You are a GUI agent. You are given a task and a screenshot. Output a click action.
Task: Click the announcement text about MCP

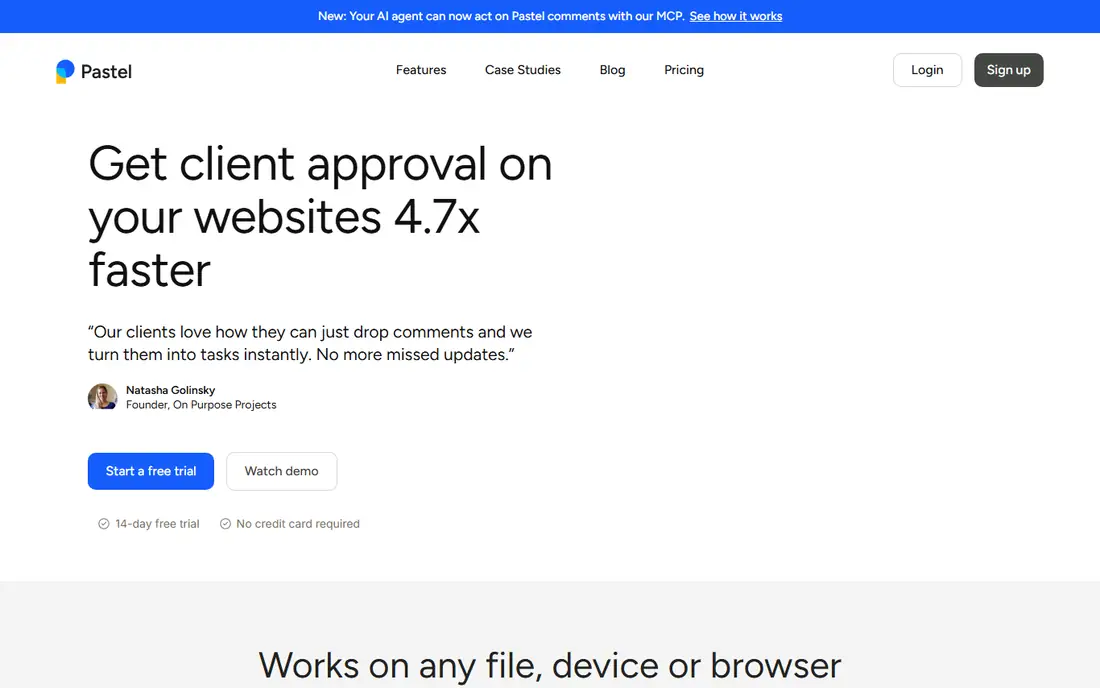pyautogui.click(x=501, y=16)
